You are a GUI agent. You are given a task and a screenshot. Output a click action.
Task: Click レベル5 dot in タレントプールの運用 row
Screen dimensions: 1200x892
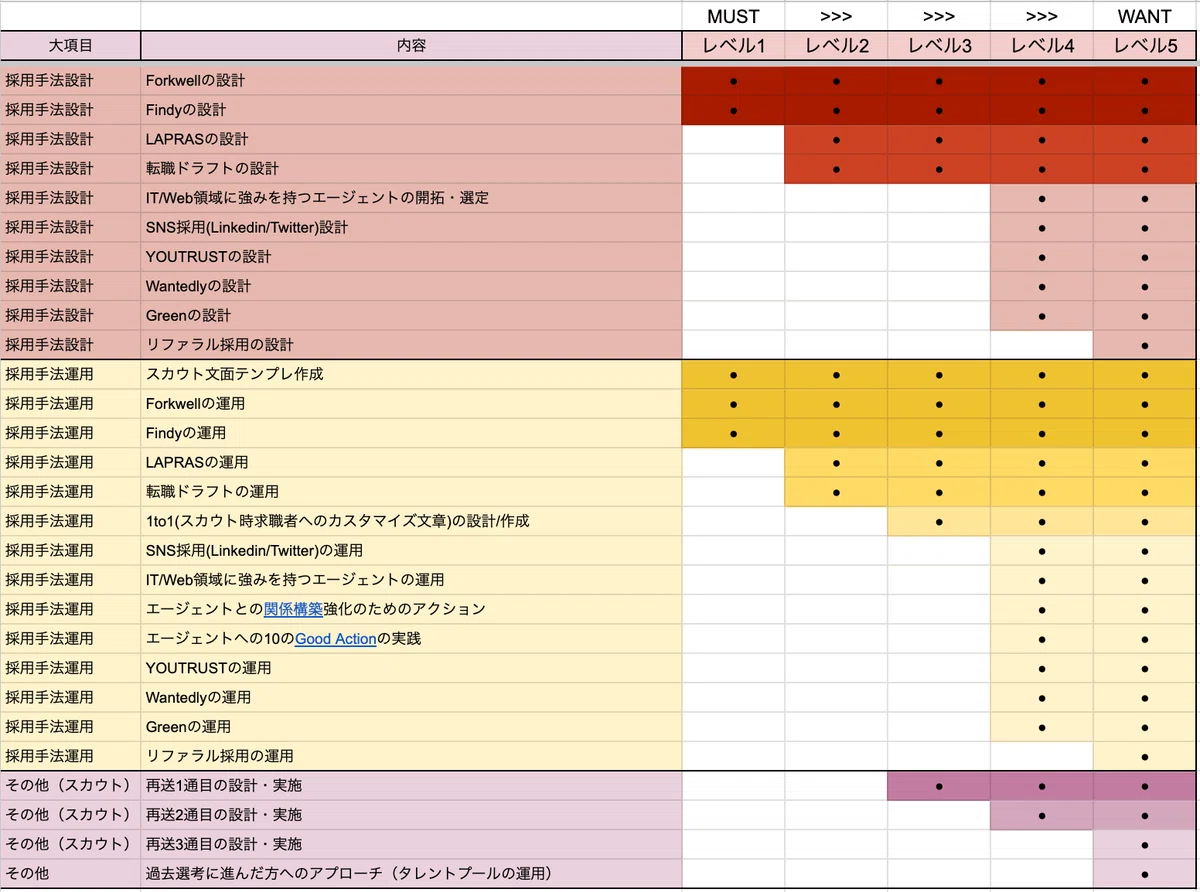1145,875
